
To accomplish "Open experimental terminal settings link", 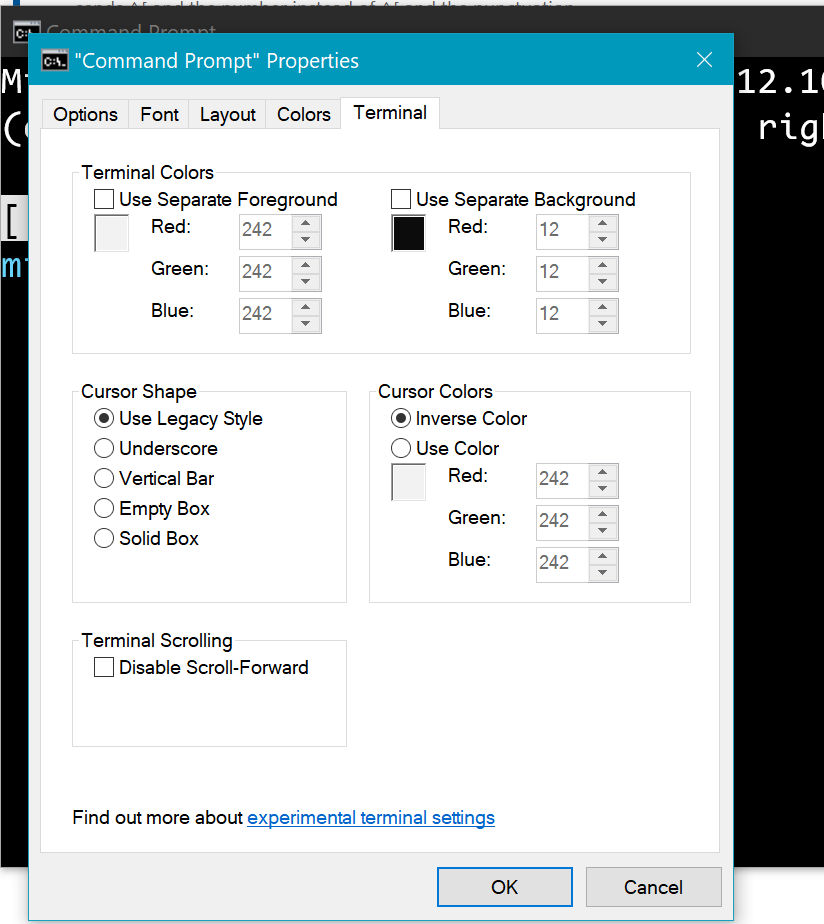I will 371,818.
